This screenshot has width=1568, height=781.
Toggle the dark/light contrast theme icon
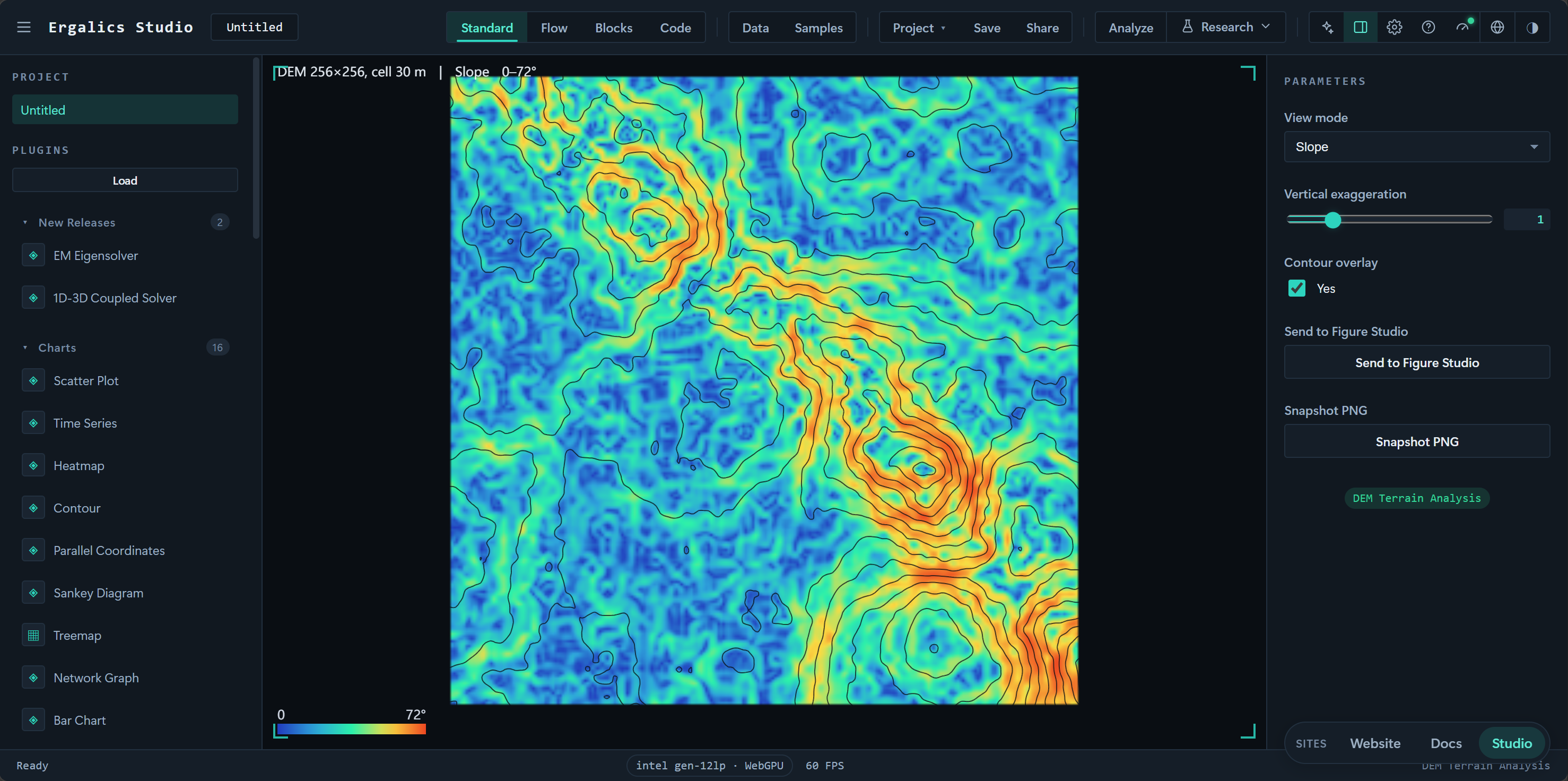(1532, 28)
